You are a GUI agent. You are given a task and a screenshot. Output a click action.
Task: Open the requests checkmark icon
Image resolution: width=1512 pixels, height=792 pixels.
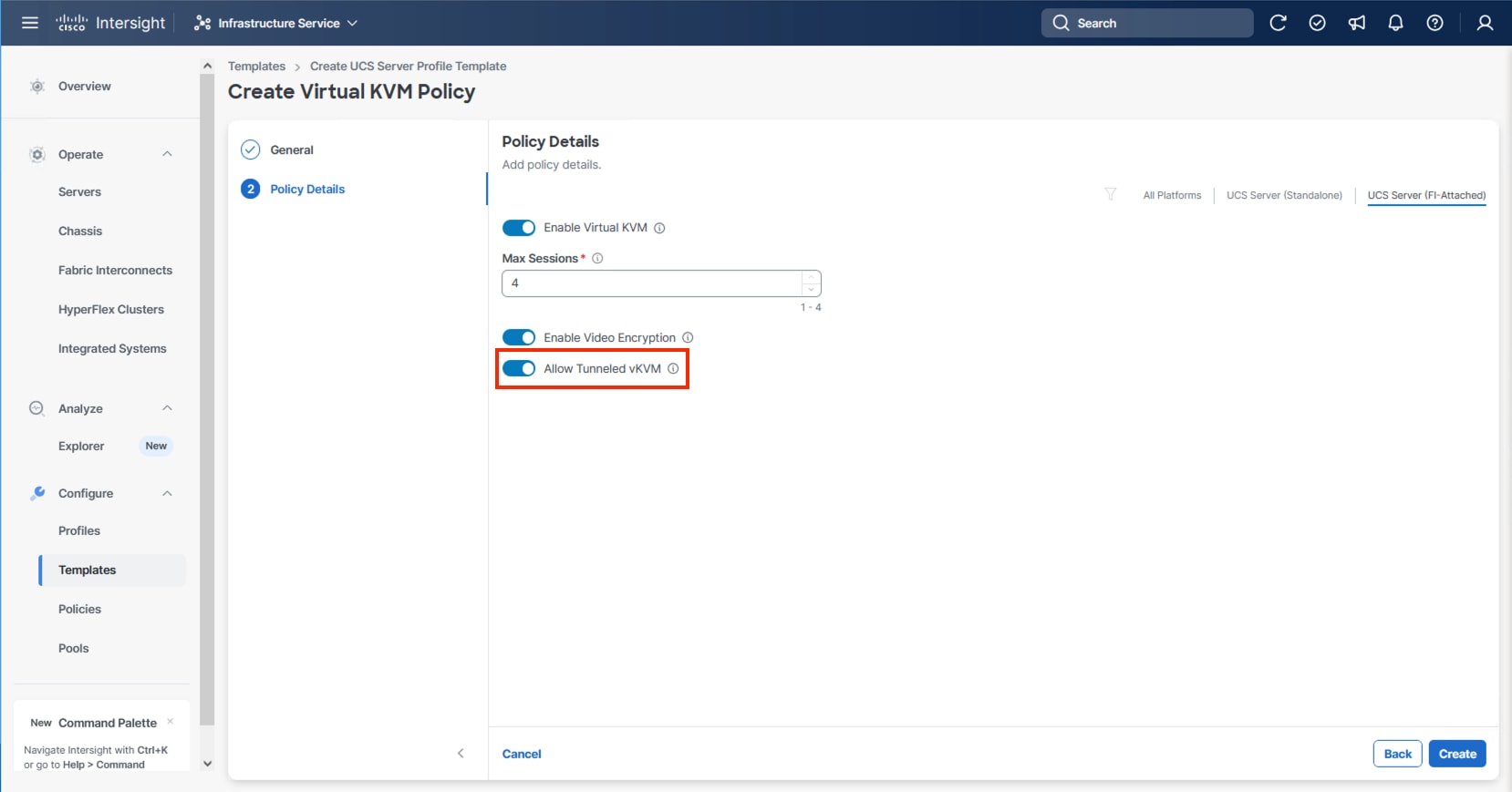point(1317,23)
